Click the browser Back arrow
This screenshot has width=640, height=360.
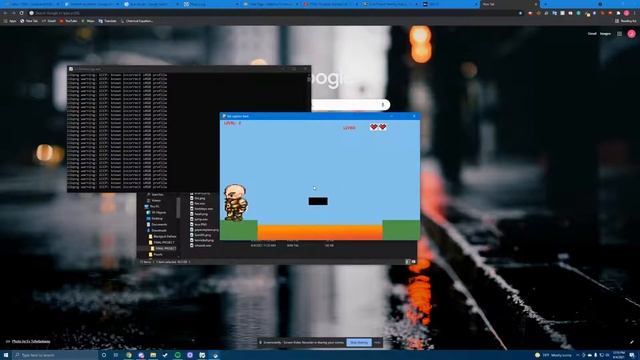5,13
